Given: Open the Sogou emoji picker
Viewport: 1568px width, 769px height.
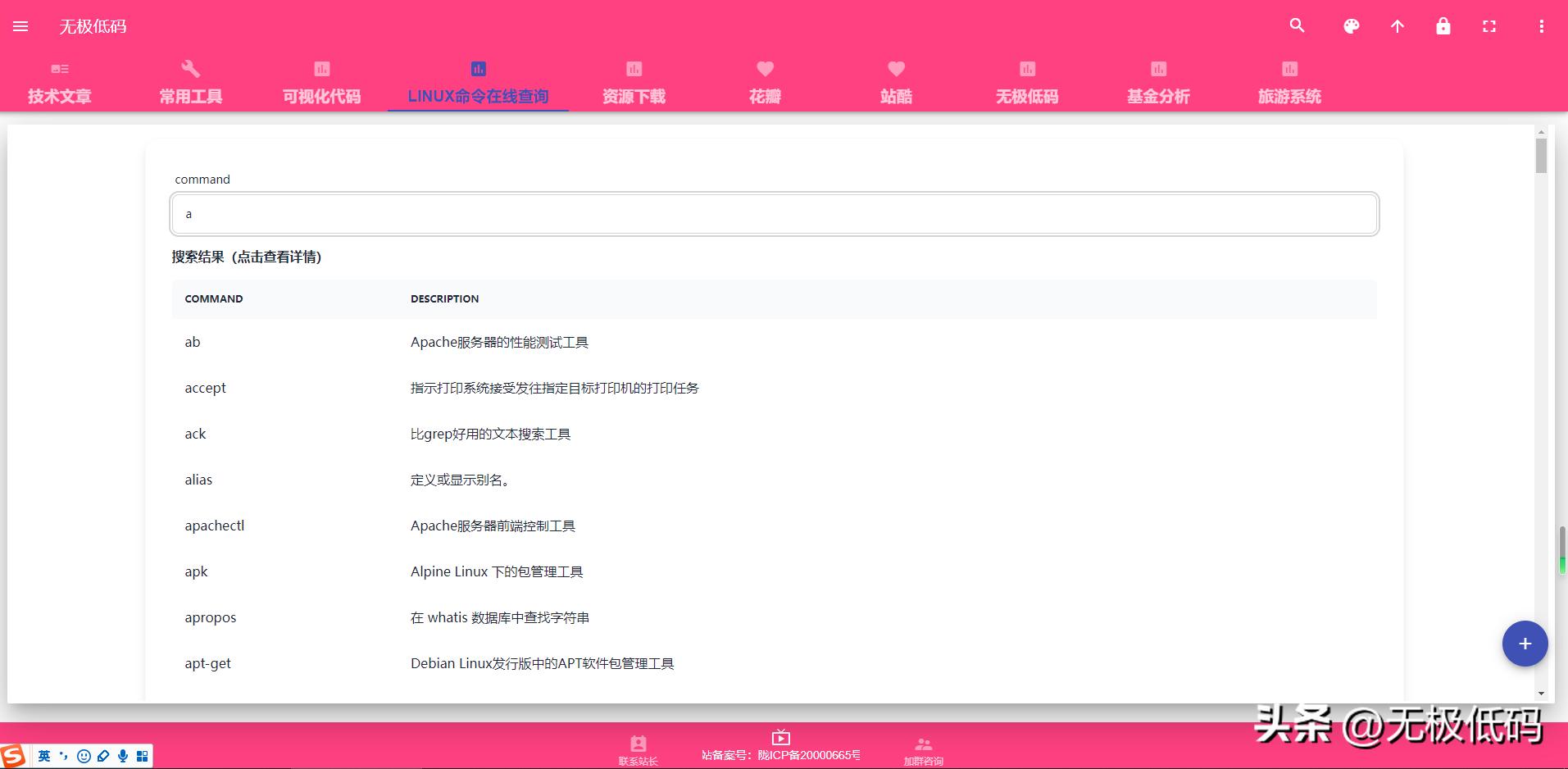Looking at the screenshot, I should [x=83, y=755].
